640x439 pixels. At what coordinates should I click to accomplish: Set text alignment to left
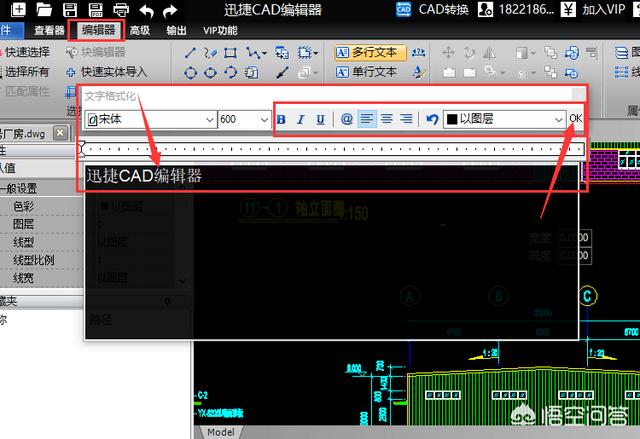point(367,119)
